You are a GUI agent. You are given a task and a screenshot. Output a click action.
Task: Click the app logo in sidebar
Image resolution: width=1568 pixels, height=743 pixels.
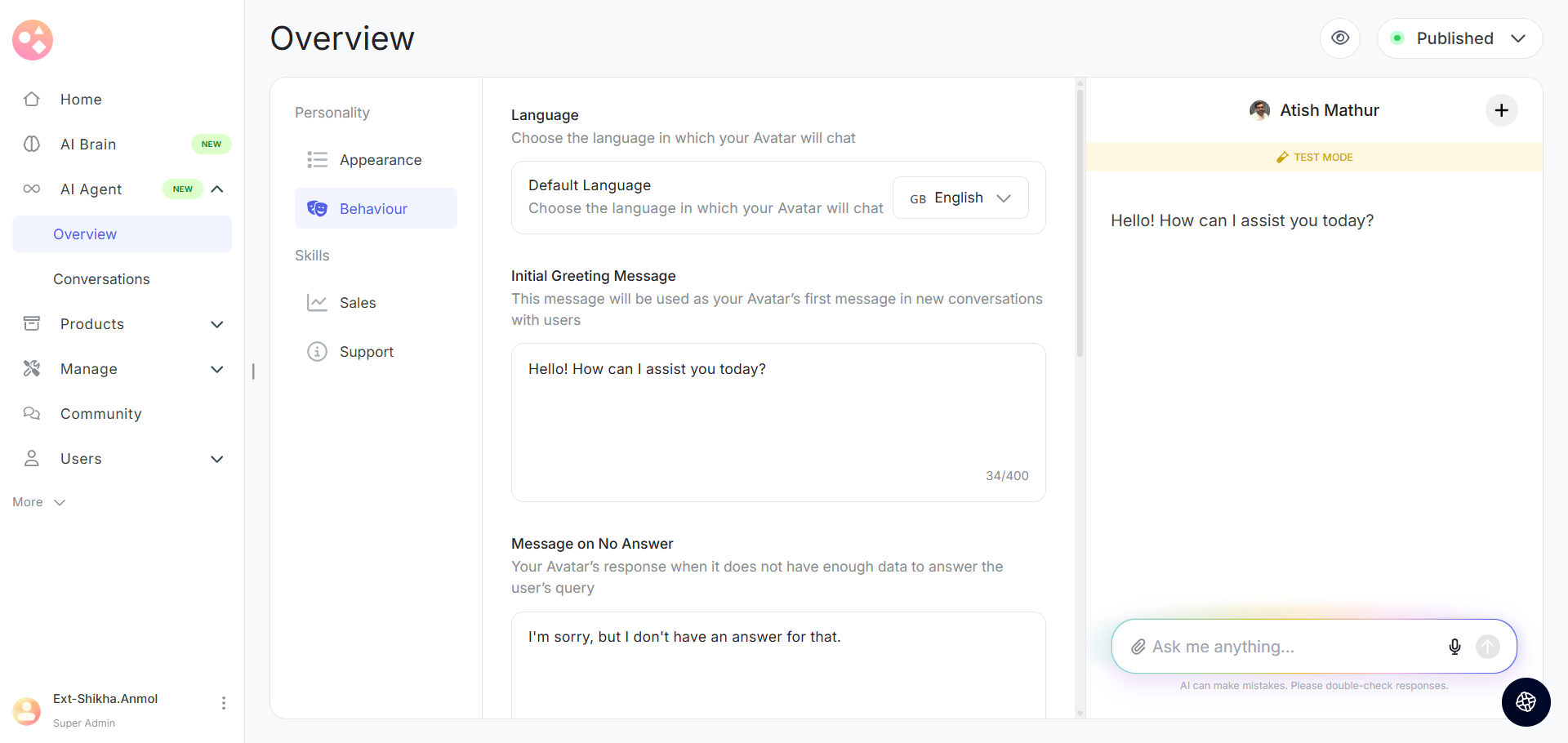coord(33,40)
